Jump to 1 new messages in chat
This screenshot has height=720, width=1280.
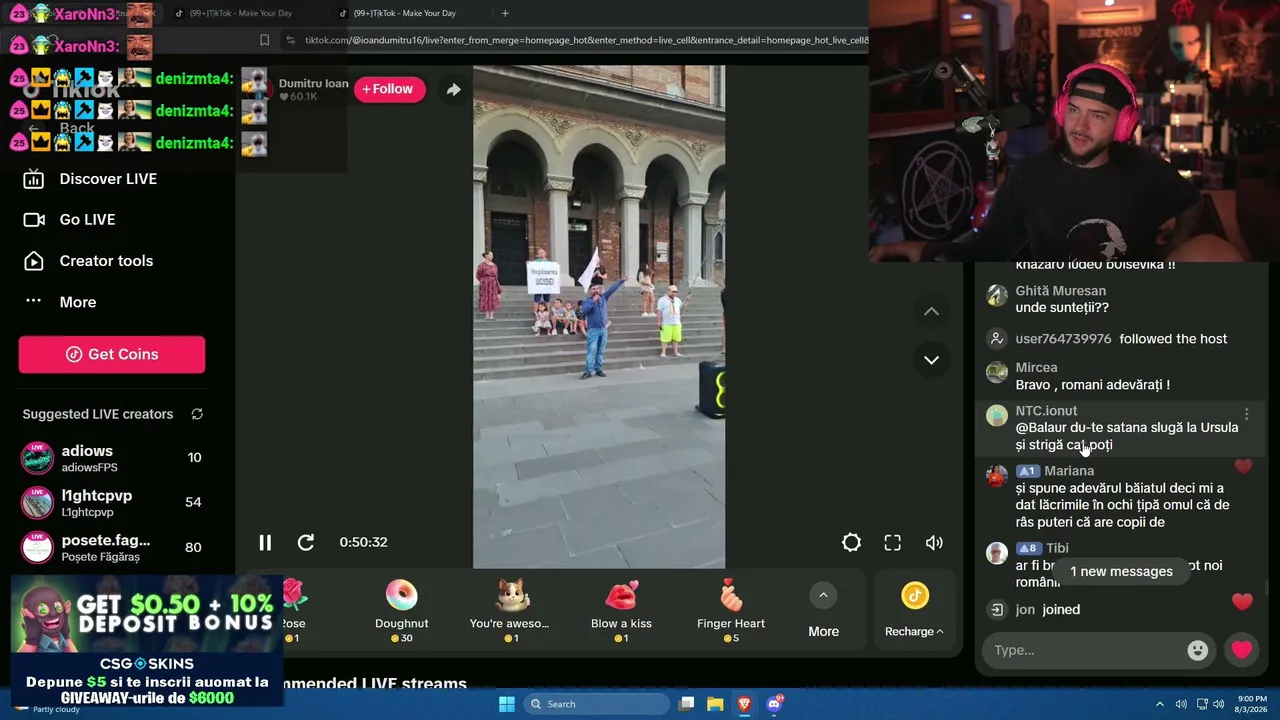[1121, 571]
